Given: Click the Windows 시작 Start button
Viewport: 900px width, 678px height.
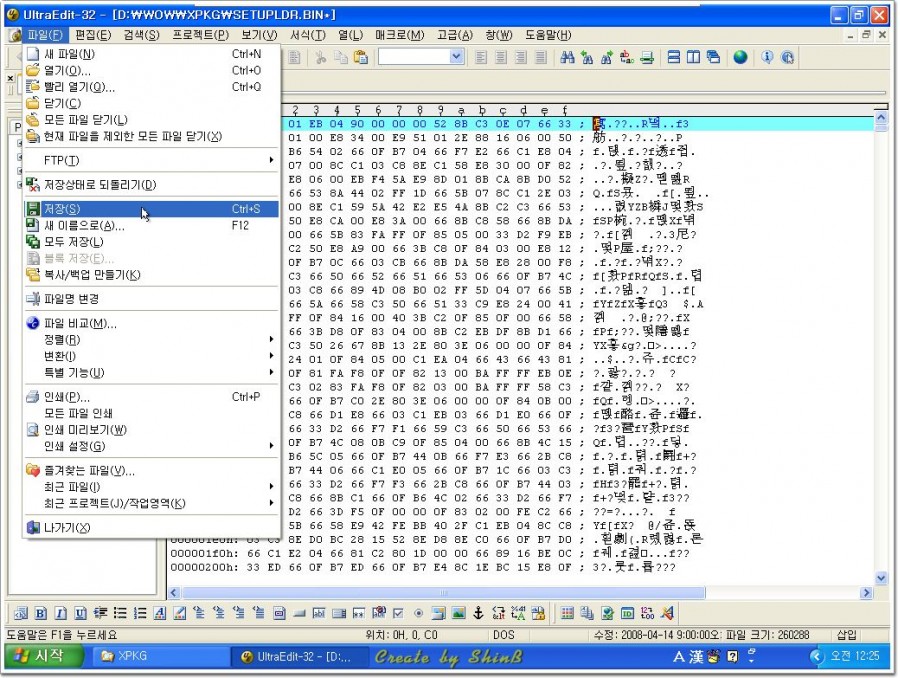Looking at the screenshot, I should pos(45,656).
